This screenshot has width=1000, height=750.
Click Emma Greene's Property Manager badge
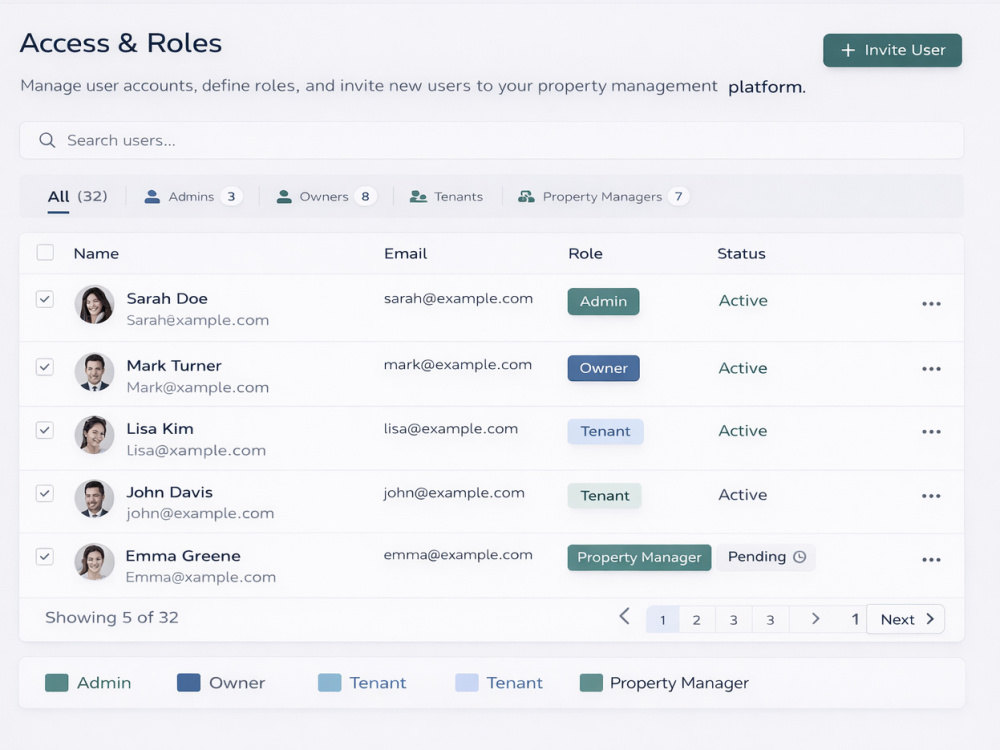pos(639,557)
